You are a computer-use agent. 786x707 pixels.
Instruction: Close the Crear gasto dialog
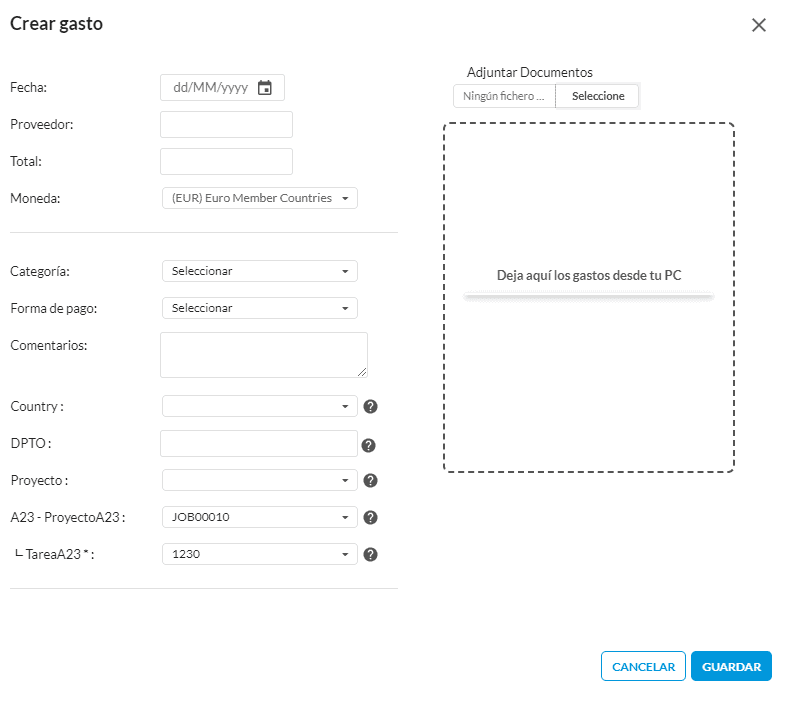click(759, 25)
